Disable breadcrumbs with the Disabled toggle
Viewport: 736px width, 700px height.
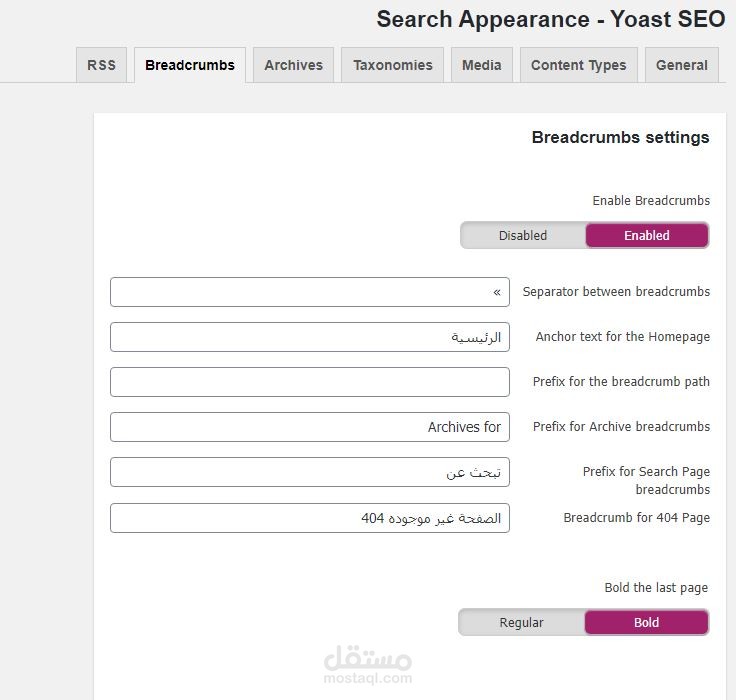pyautogui.click(x=523, y=236)
